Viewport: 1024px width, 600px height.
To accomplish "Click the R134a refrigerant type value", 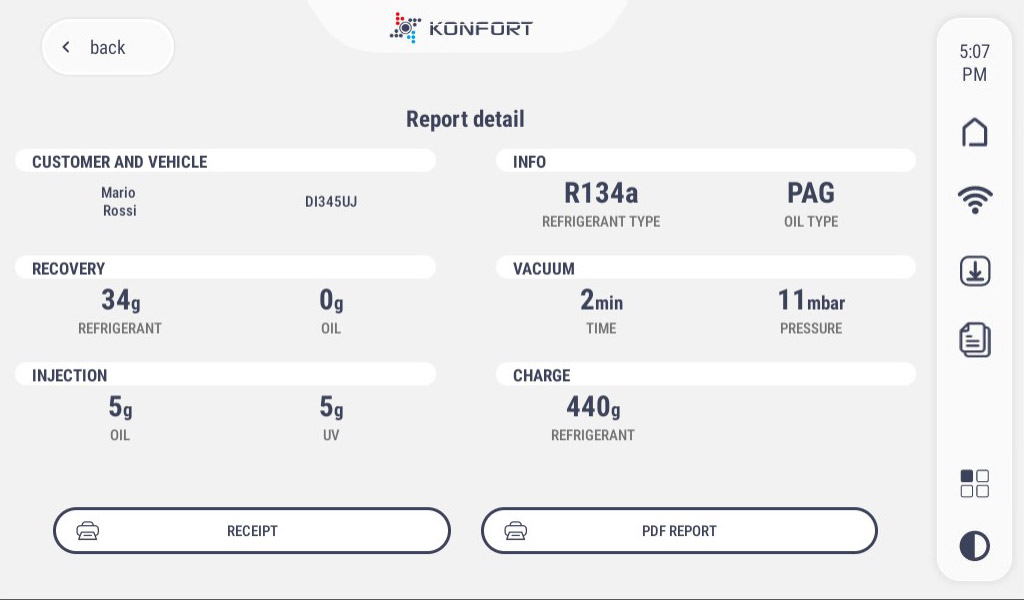I will tap(601, 193).
